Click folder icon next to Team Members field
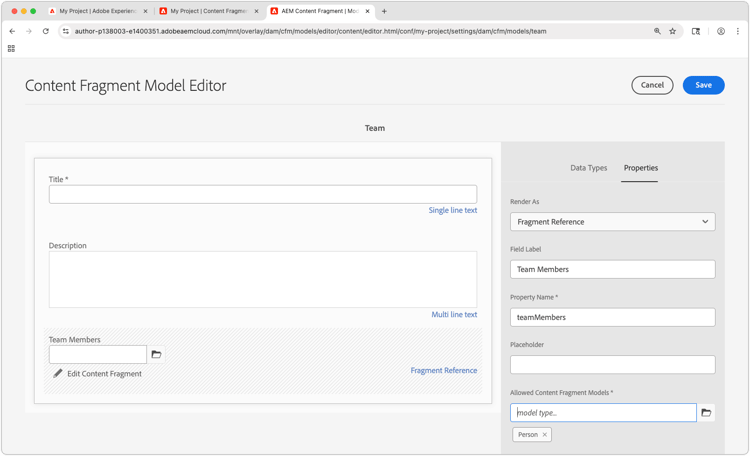The width and height of the screenshot is (750, 456). coord(156,354)
